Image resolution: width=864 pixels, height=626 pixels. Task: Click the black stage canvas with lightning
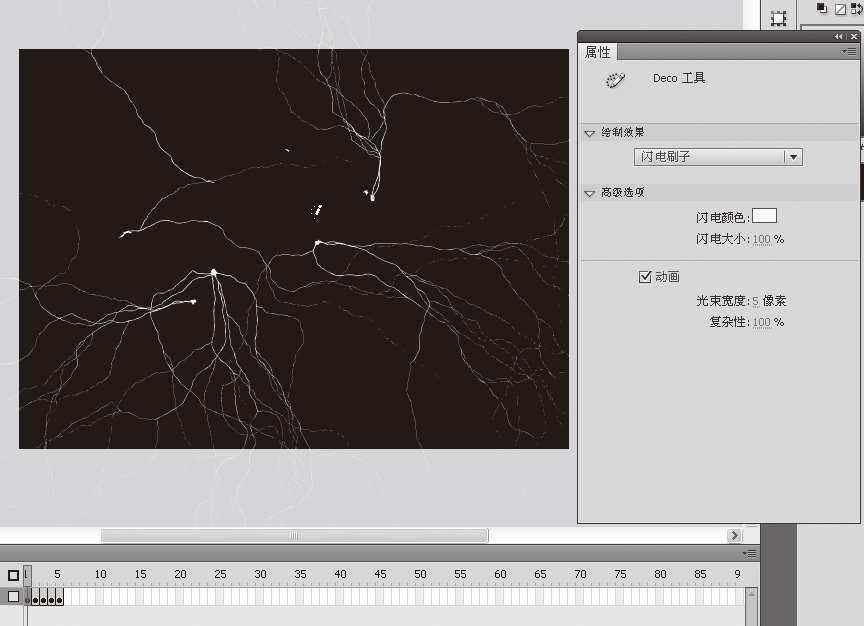coord(294,249)
